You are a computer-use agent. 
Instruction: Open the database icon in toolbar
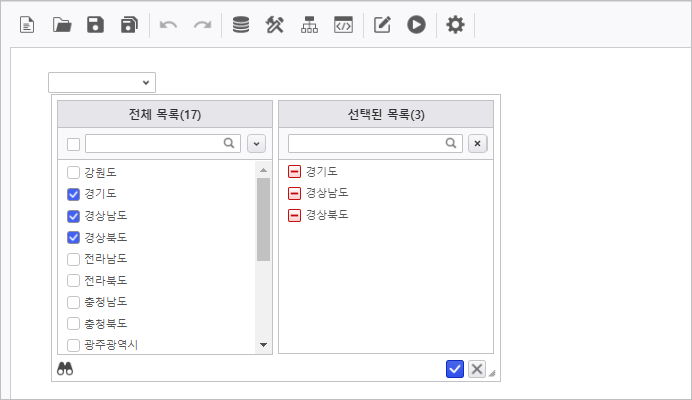click(241, 25)
